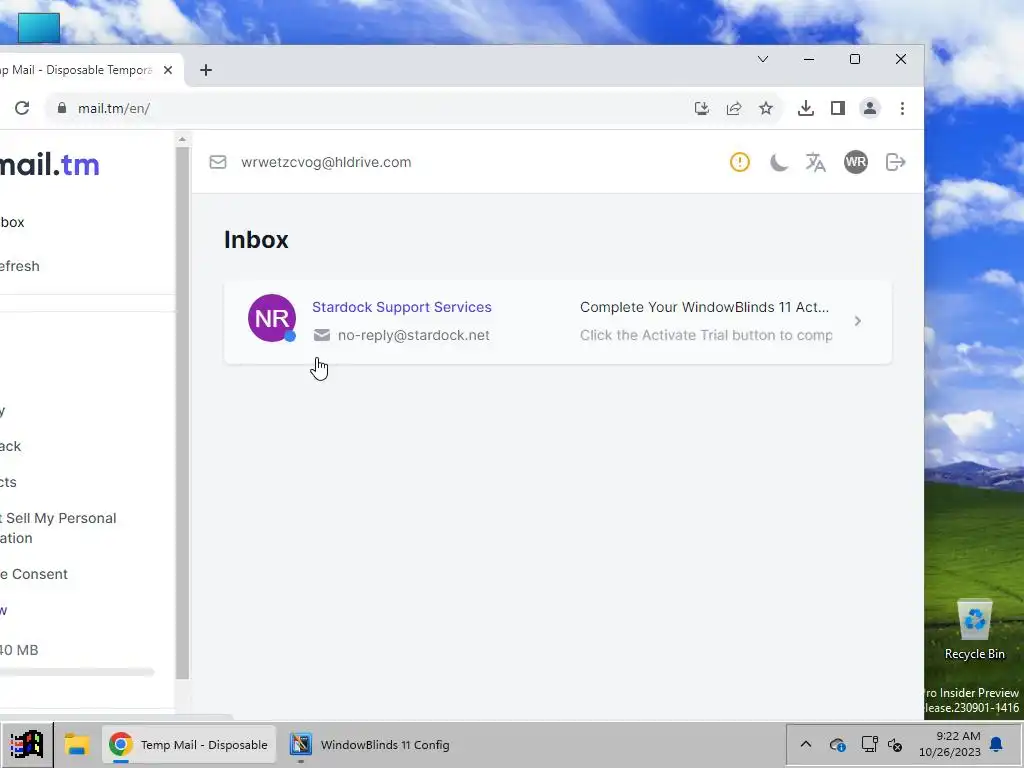This screenshot has height=768, width=1024.
Task: Open Complete Your WindowBlinds 11 subject
Action: click(705, 307)
